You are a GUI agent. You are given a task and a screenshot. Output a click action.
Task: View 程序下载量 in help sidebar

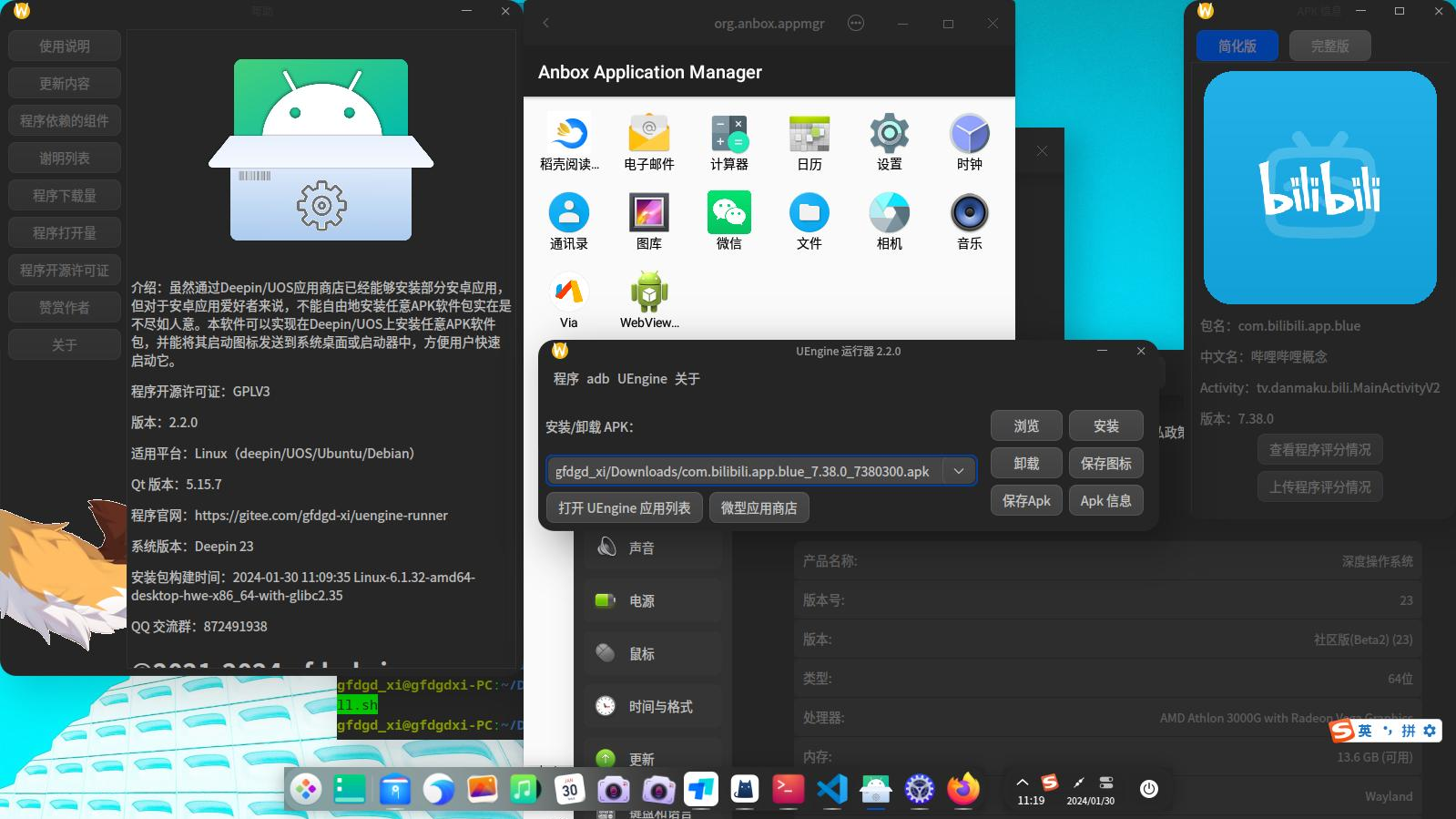pos(65,196)
